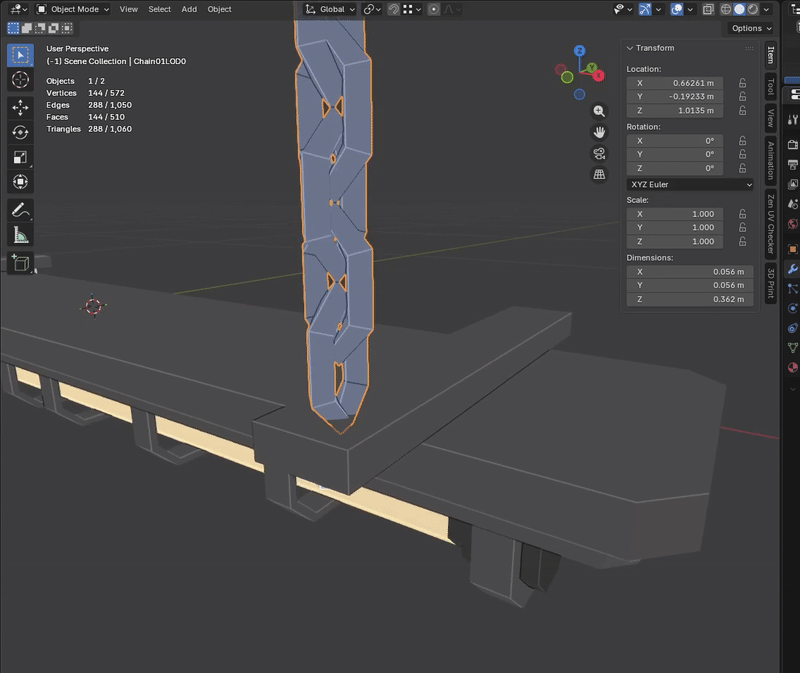Toggle camera view with the camera gizmo
Screen dimensions: 800x673
[x=599, y=153]
